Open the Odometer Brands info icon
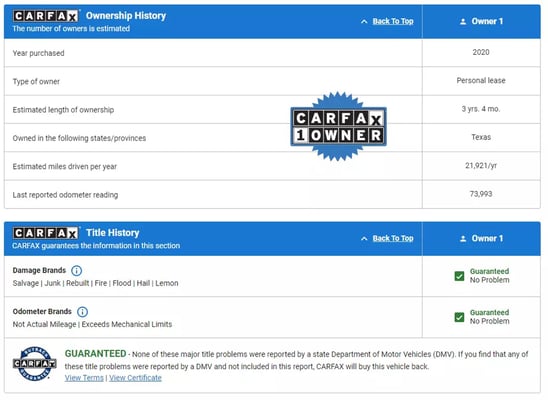This screenshot has height=400, width=548. click(x=82, y=312)
